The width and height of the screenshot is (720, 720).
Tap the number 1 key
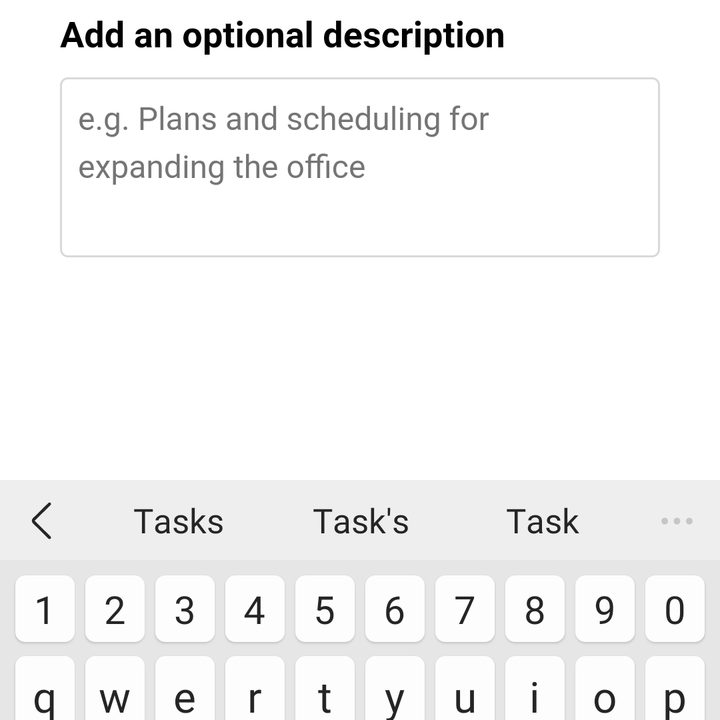tap(45, 609)
